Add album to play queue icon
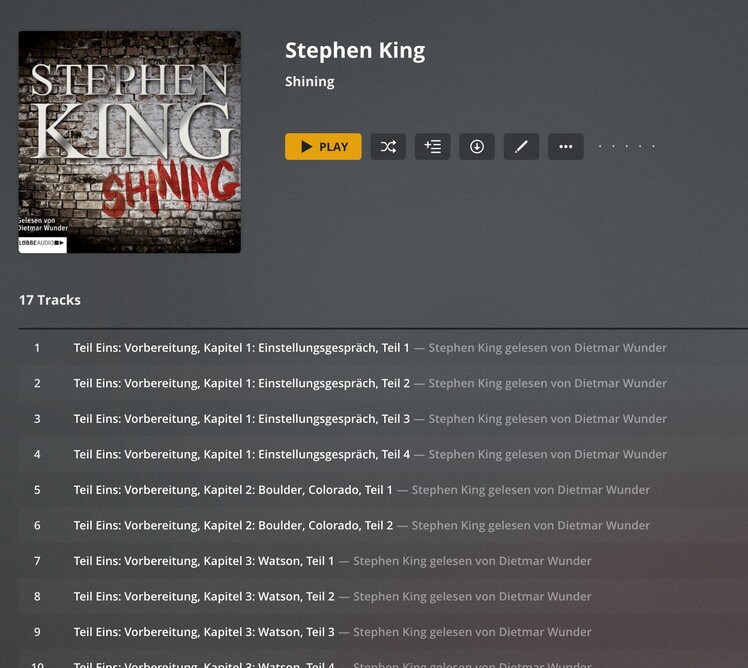Viewport: 748px width, 668px height. (x=432, y=146)
